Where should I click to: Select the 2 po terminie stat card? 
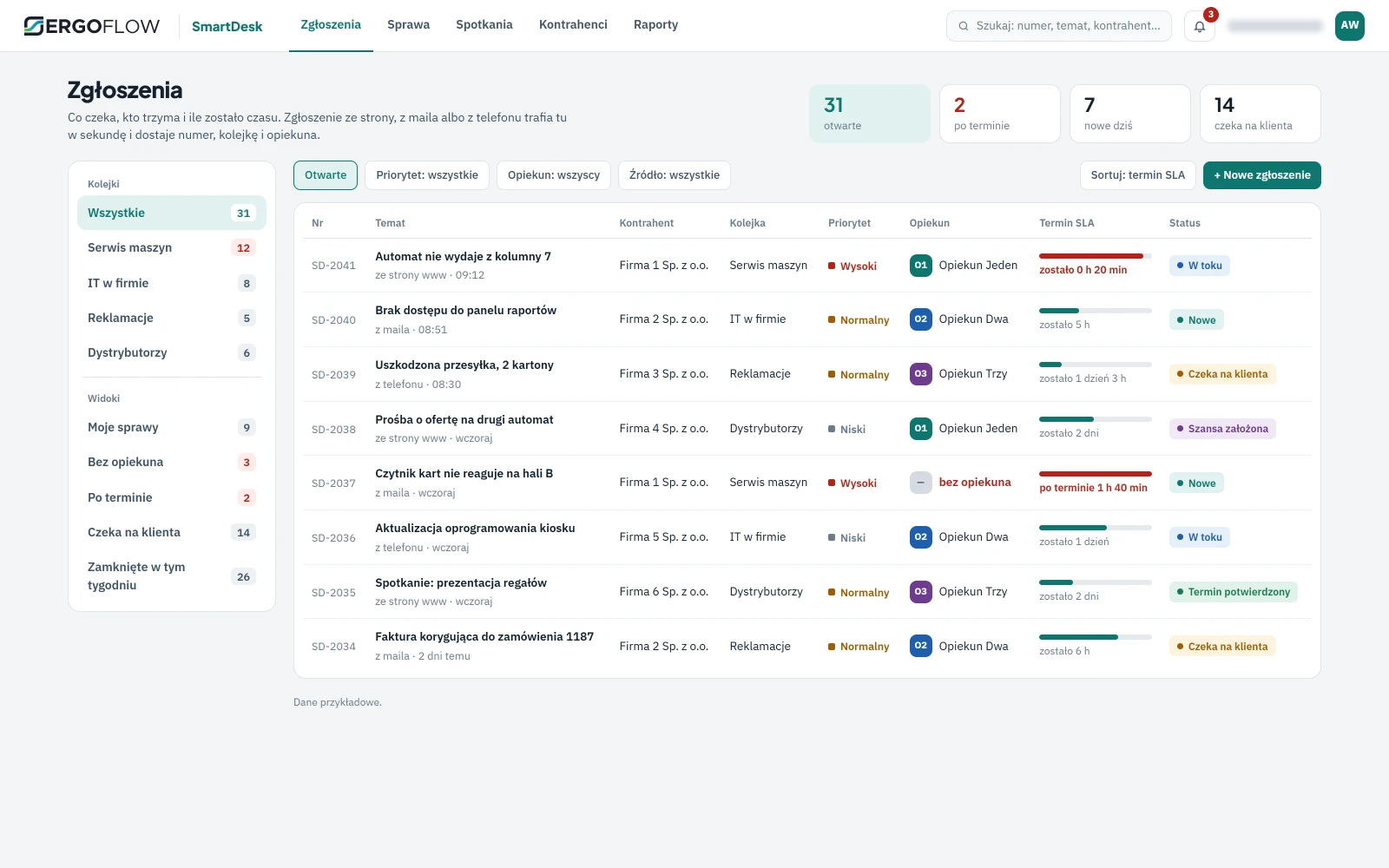pos(1000,114)
